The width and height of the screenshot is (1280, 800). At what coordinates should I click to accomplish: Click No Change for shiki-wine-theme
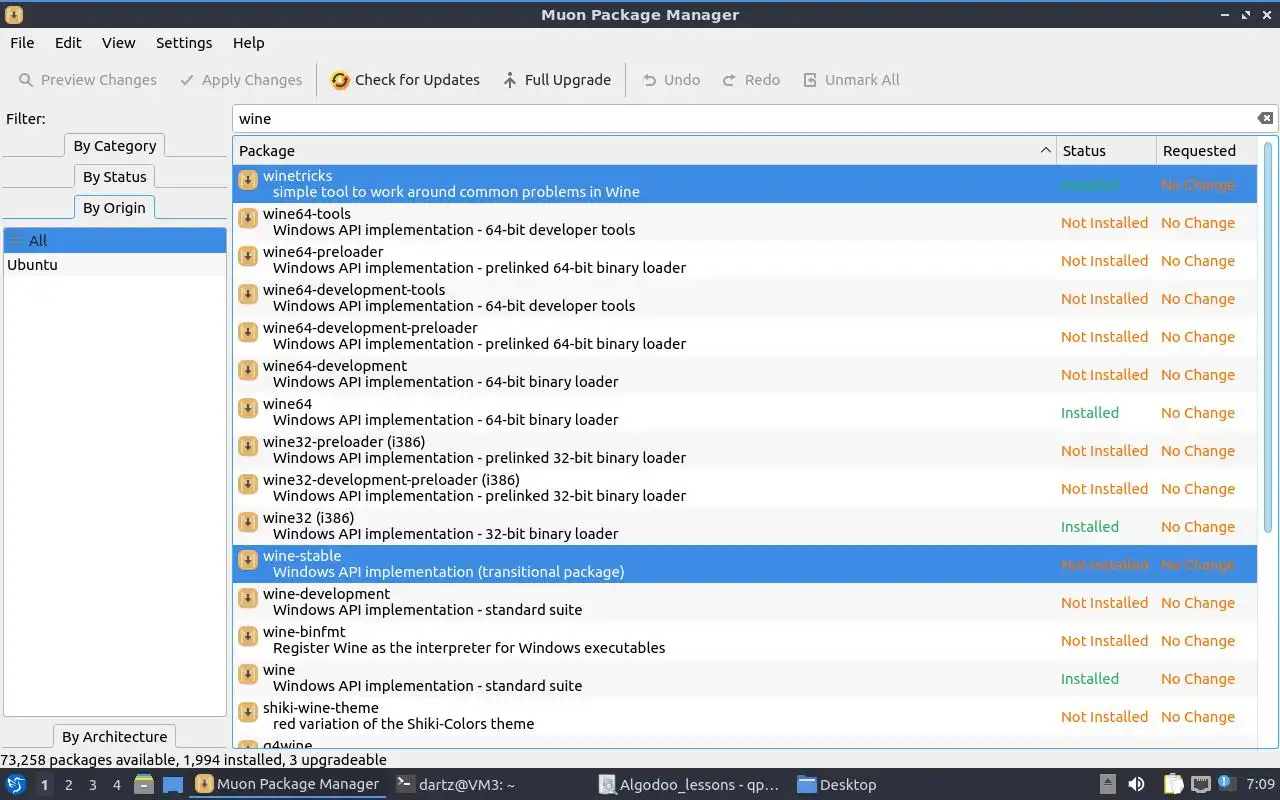pos(1197,717)
